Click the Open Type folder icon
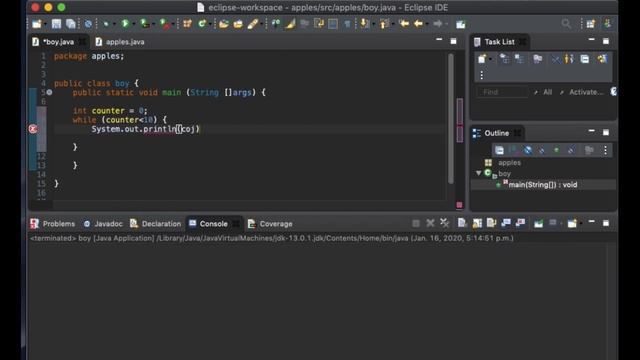Screen dimensions: 640x360 pyautogui.click(x=224, y=24)
